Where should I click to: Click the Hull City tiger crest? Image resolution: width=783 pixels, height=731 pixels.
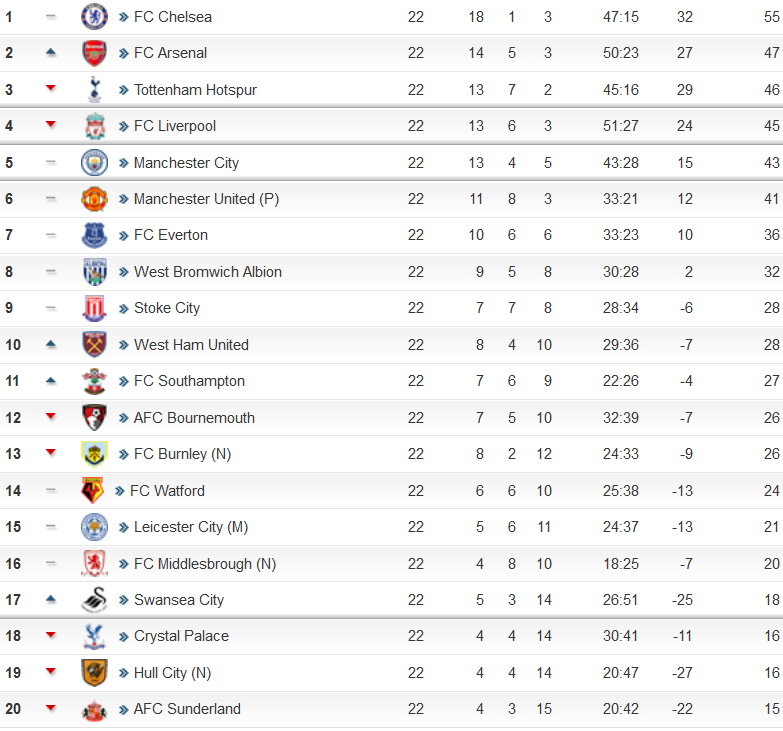[94, 672]
